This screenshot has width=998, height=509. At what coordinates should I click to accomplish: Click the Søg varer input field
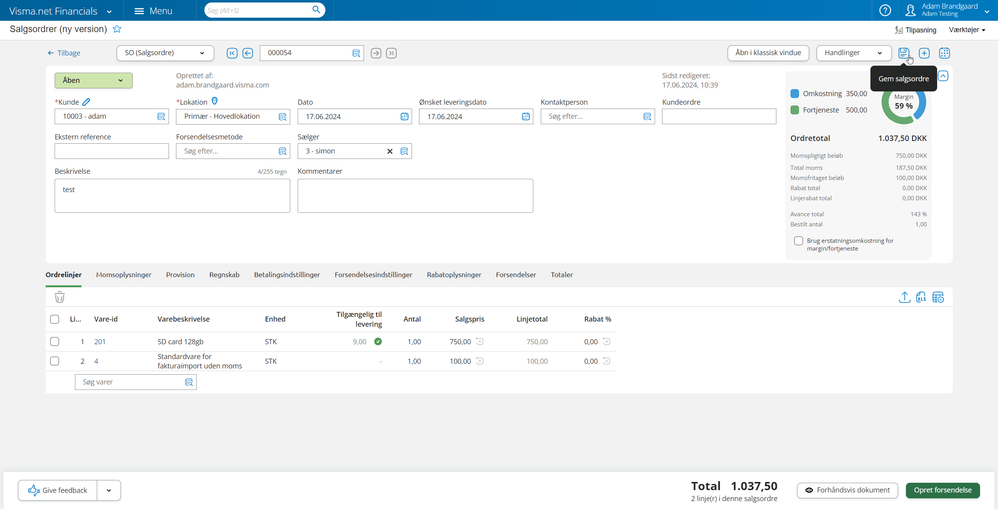coord(136,382)
